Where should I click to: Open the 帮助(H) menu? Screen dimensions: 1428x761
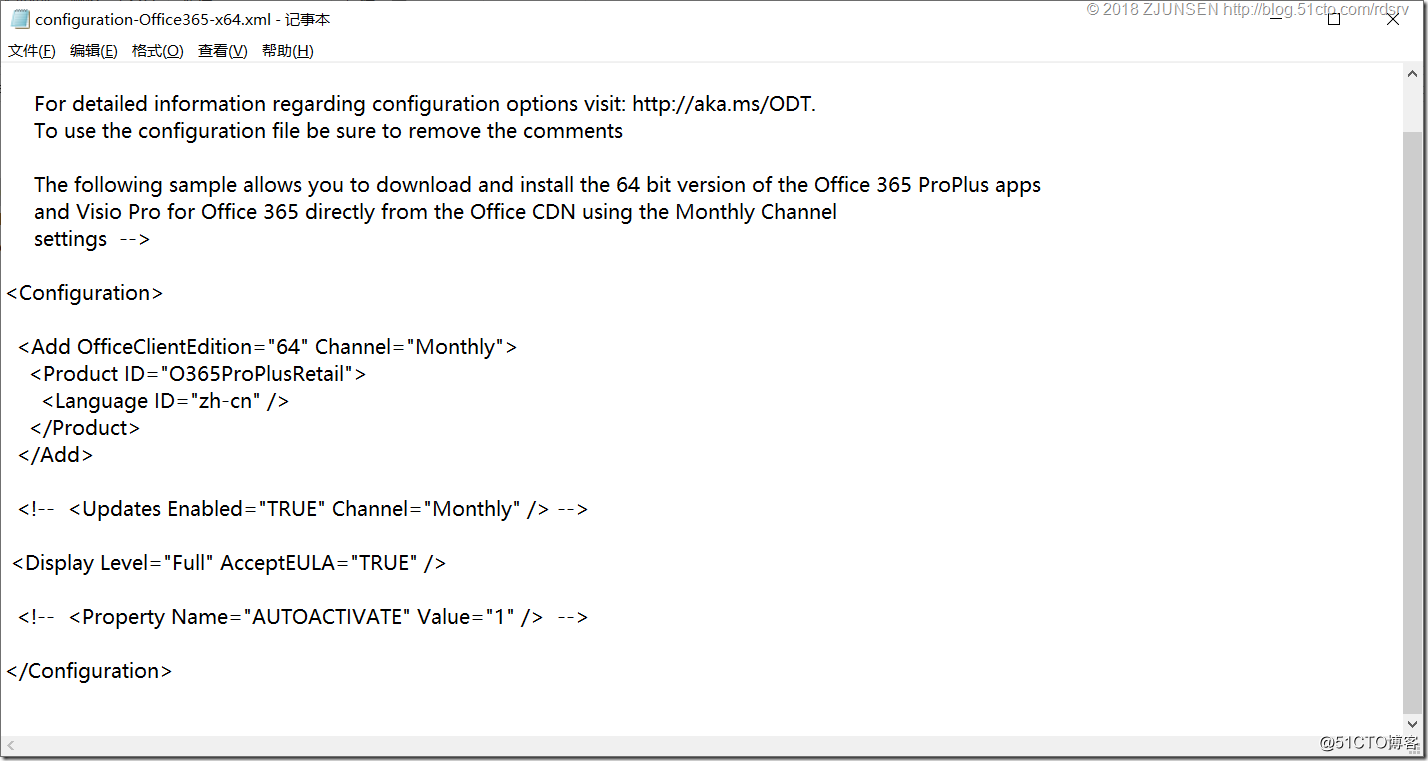pyautogui.click(x=288, y=51)
